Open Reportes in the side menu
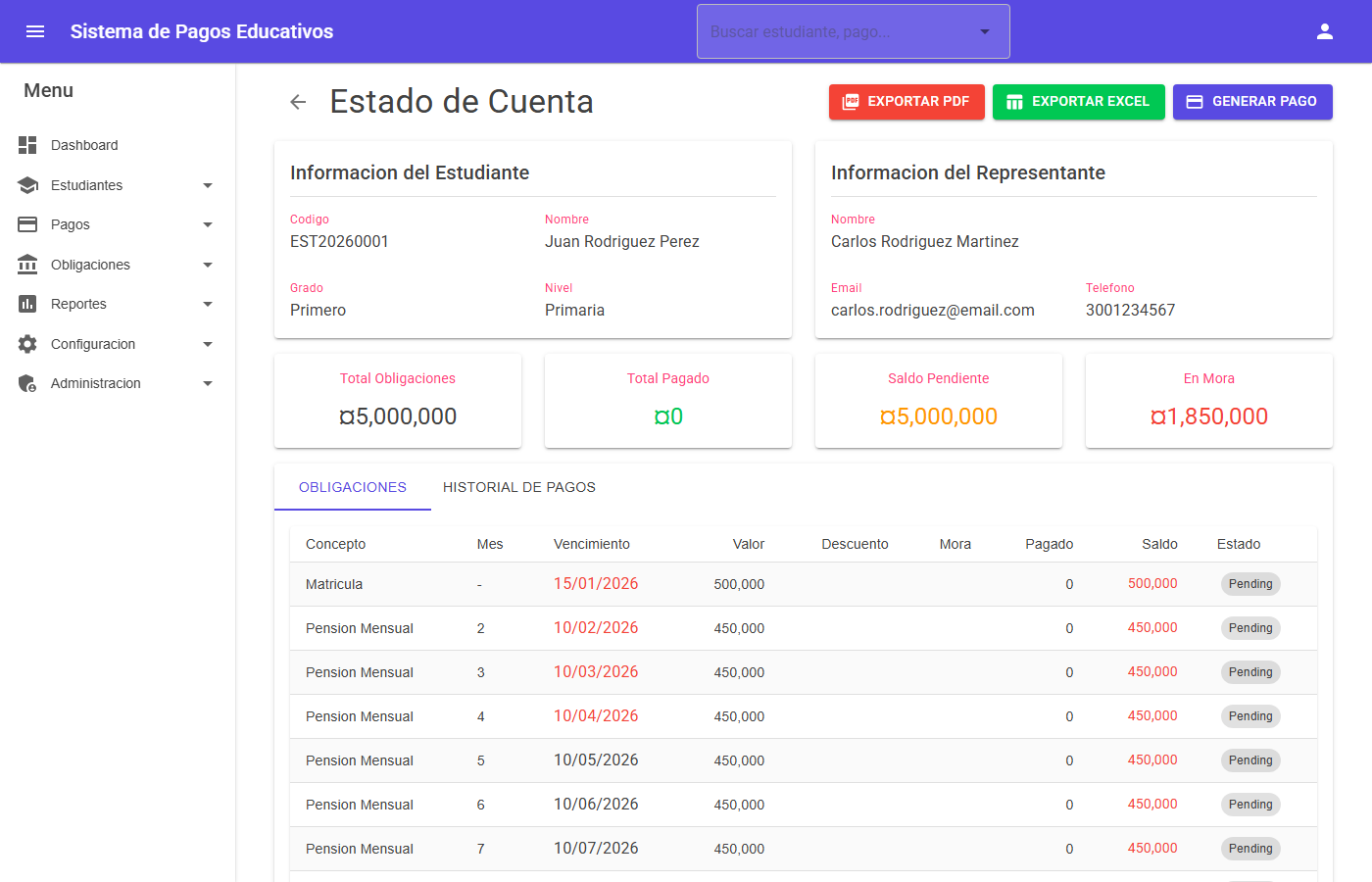This screenshot has width=1372, height=882. pyautogui.click(x=118, y=304)
